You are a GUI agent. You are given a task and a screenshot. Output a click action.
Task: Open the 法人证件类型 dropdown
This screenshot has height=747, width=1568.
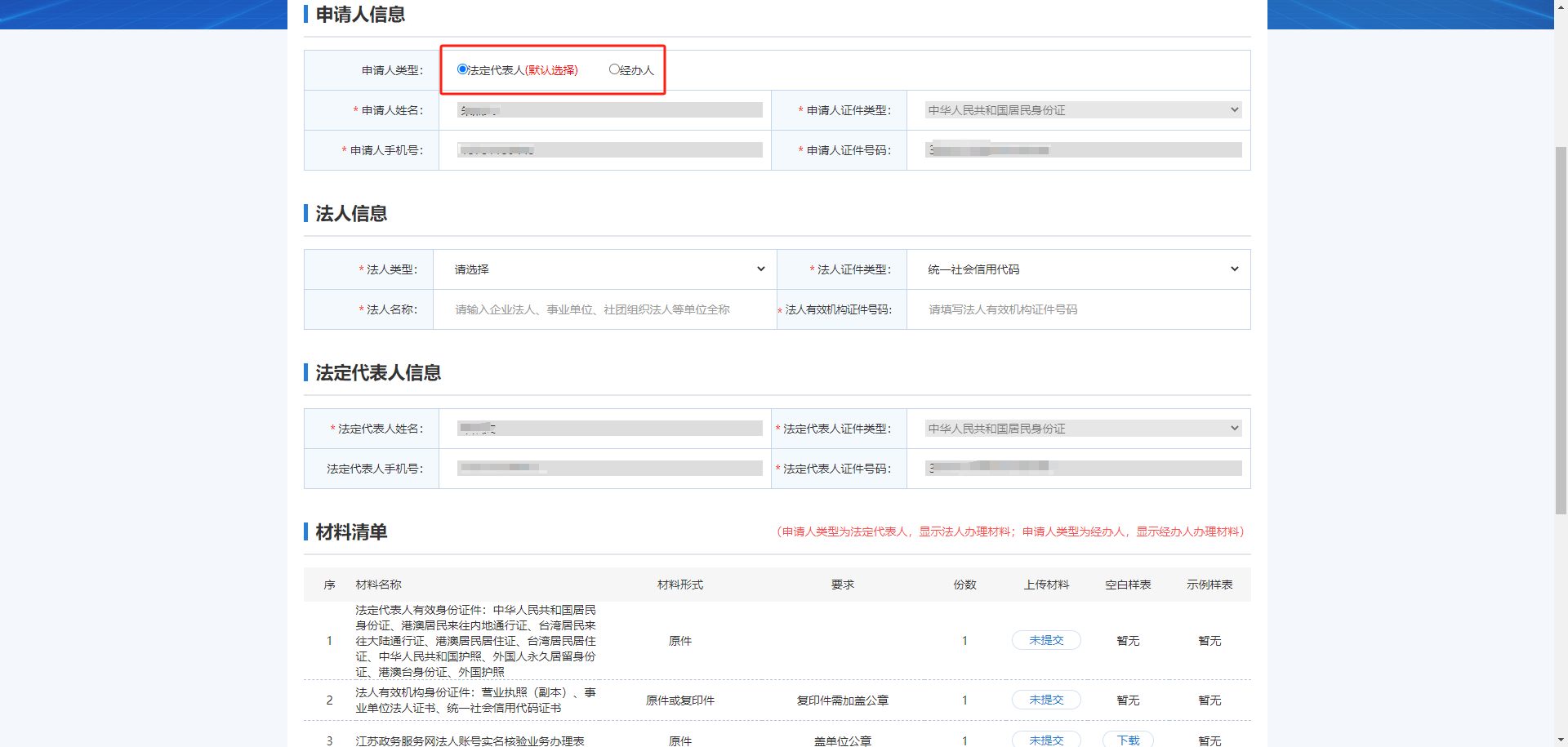point(1081,269)
